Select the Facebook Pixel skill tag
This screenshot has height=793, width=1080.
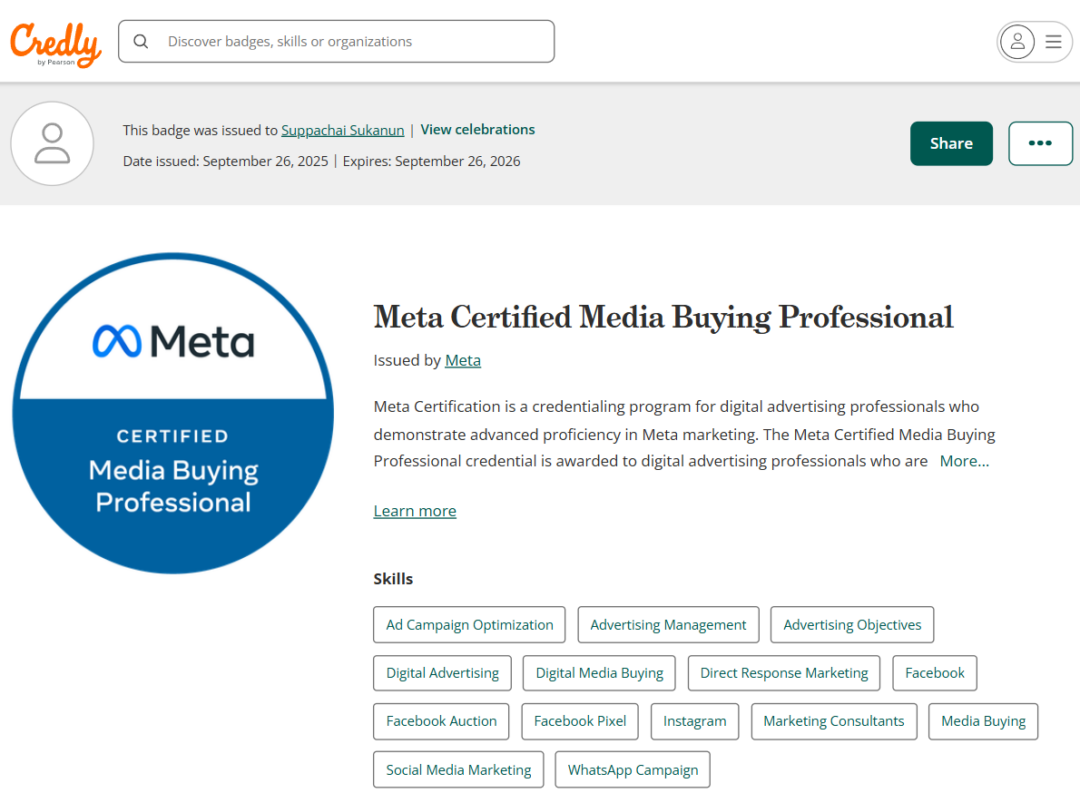coord(580,721)
